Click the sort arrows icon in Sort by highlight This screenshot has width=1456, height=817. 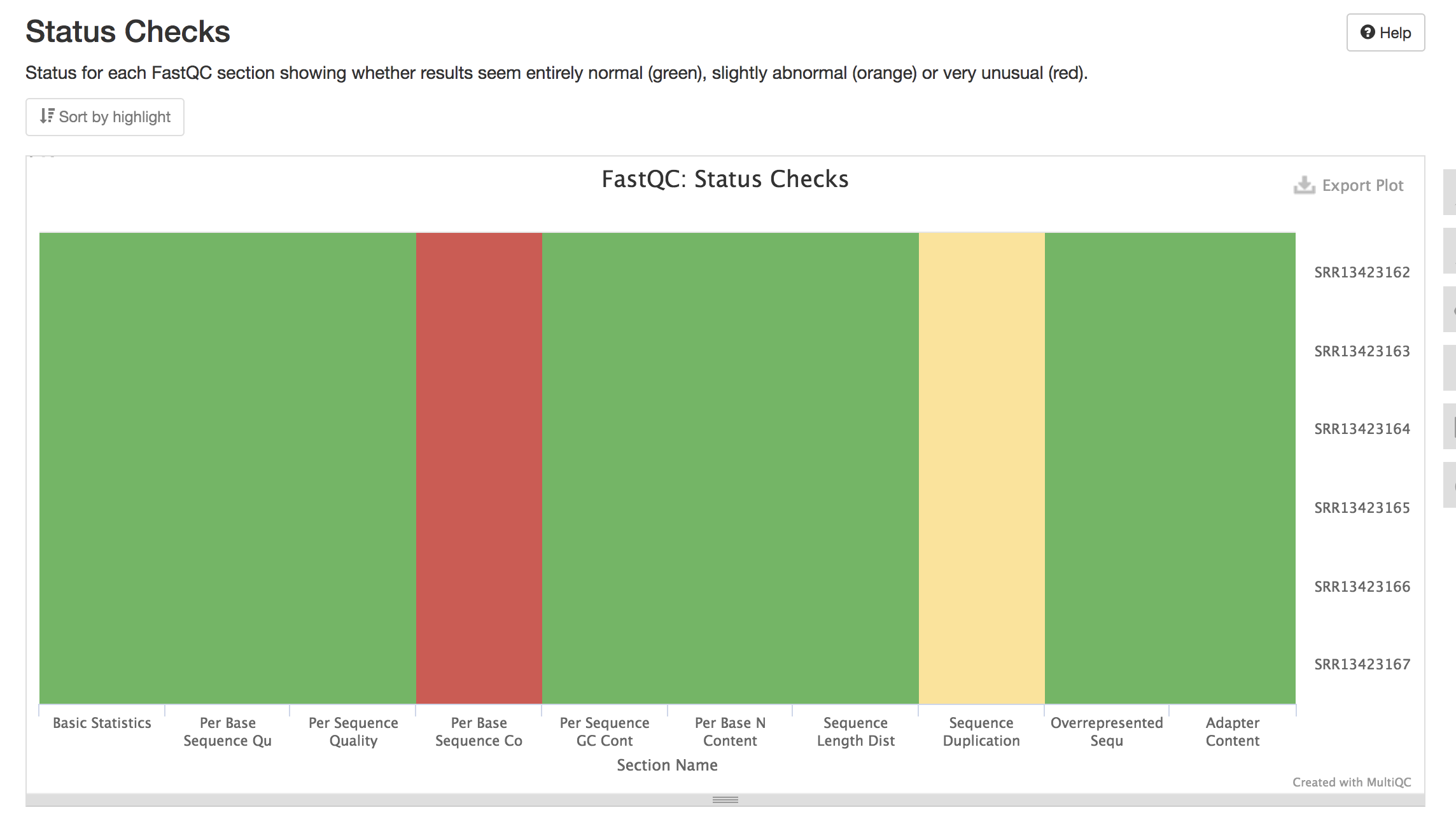47,116
